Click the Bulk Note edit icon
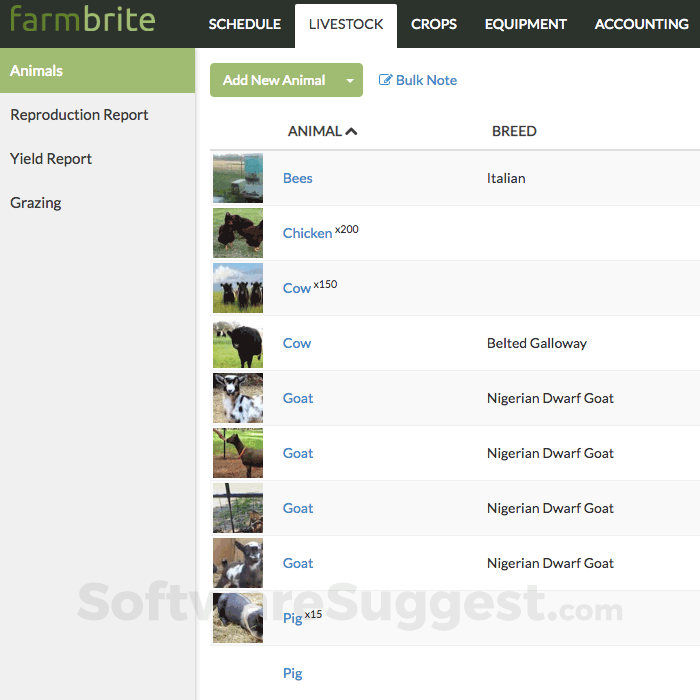 [x=385, y=80]
